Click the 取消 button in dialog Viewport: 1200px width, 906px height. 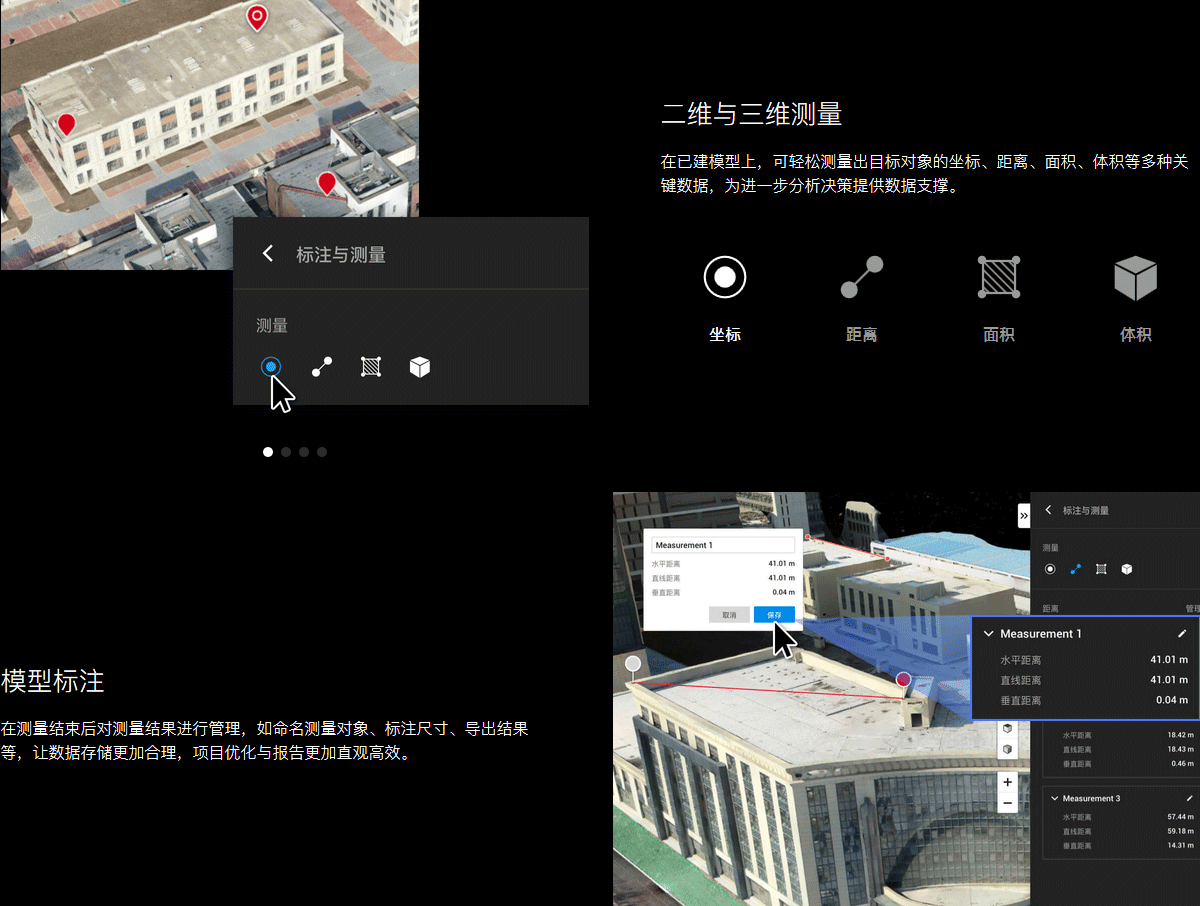click(x=729, y=615)
